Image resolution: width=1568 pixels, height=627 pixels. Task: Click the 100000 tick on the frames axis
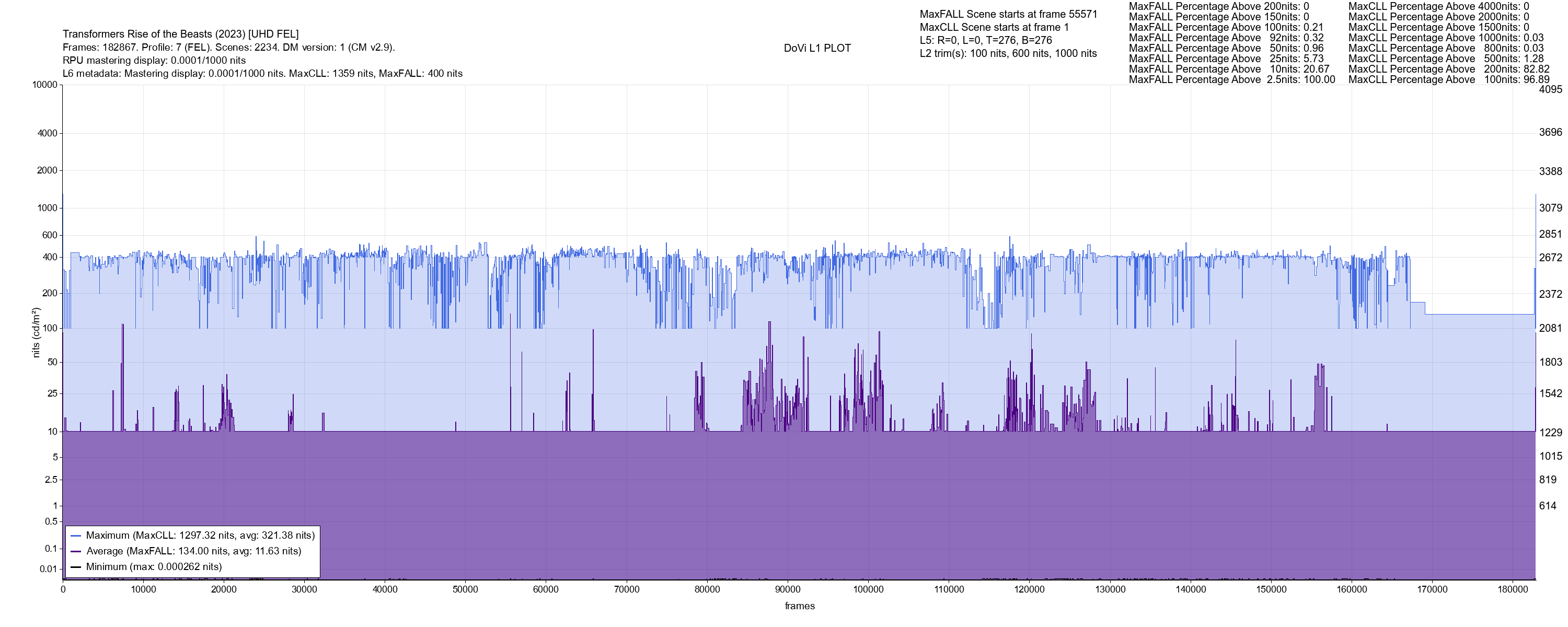[868, 589]
